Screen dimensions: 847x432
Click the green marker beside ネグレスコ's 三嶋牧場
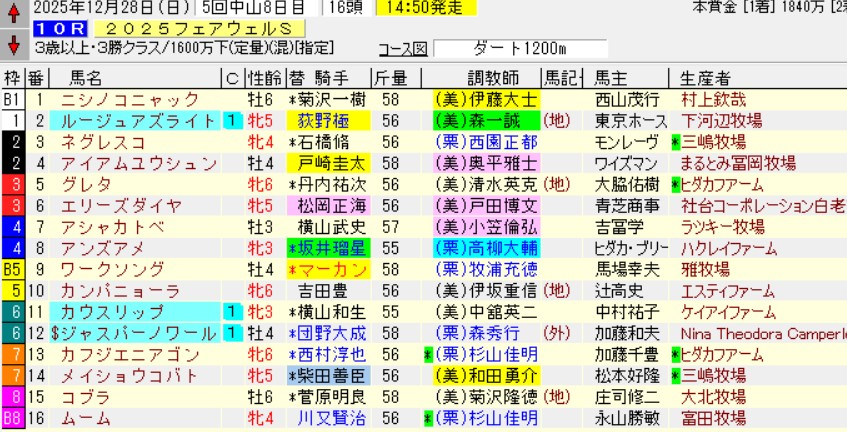click(677, 142)
